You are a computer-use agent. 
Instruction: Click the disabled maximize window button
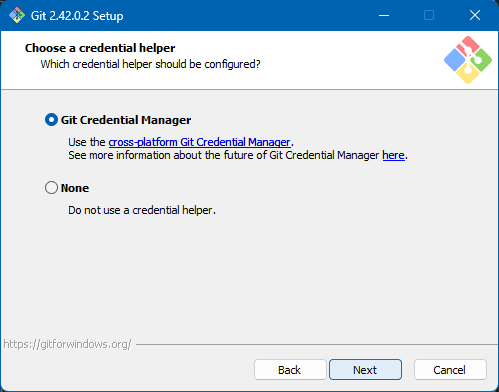pyautogui.click(x=429, y=15)
